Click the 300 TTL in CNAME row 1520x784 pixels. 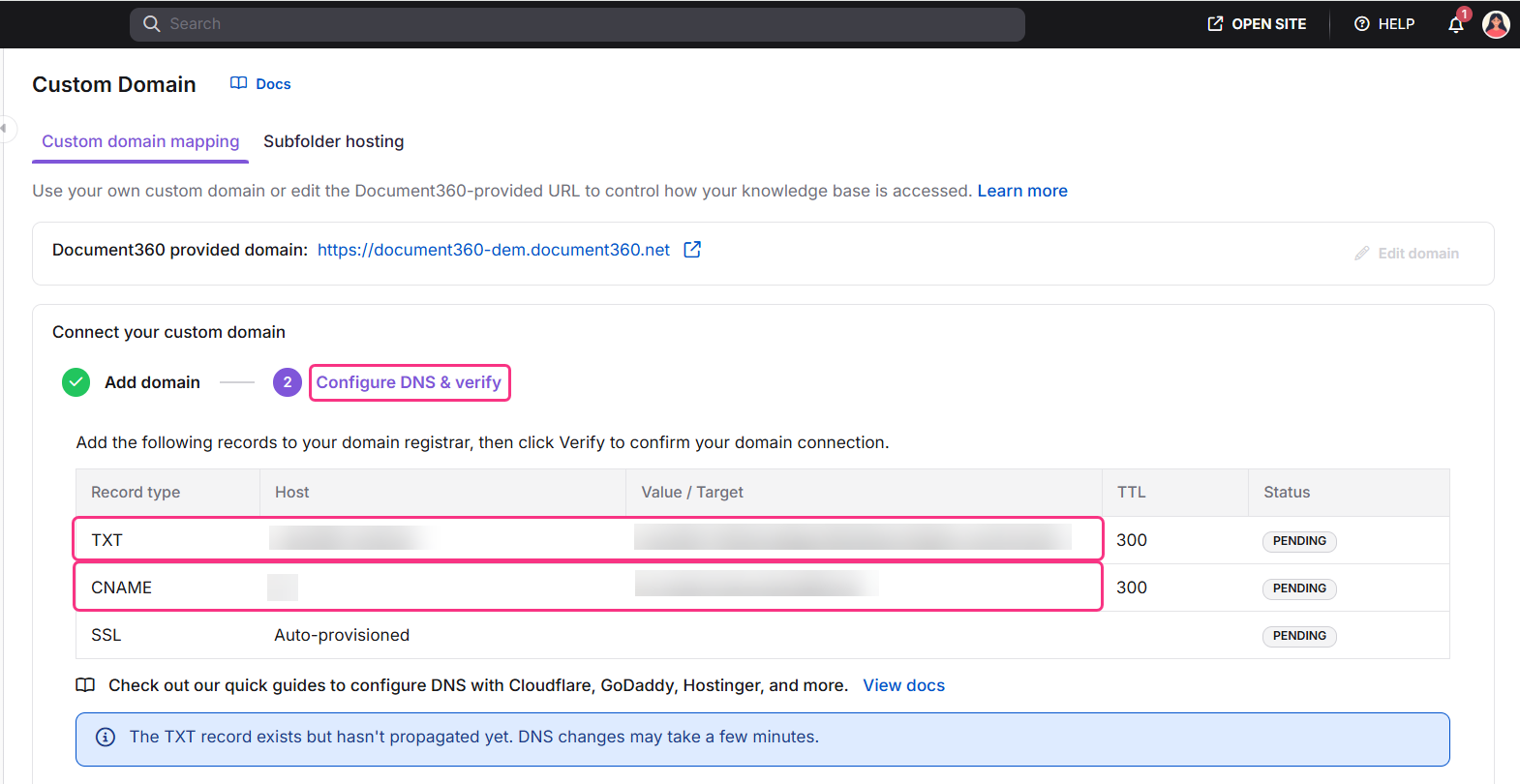click(1132, 588)
